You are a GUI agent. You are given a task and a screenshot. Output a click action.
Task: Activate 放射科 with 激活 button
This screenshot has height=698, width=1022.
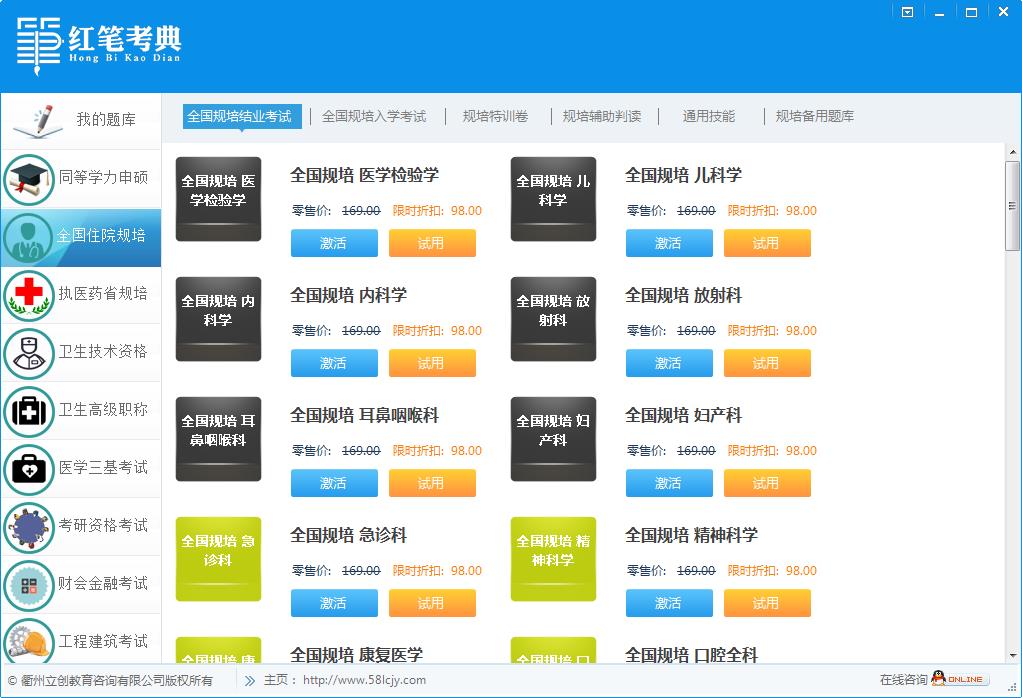[669, 363]
